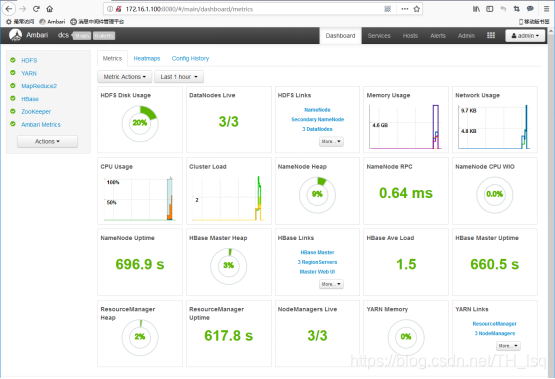Open the browser library icon
The height and width of the screenshot is (379, 555).
(x=476, y=9)
